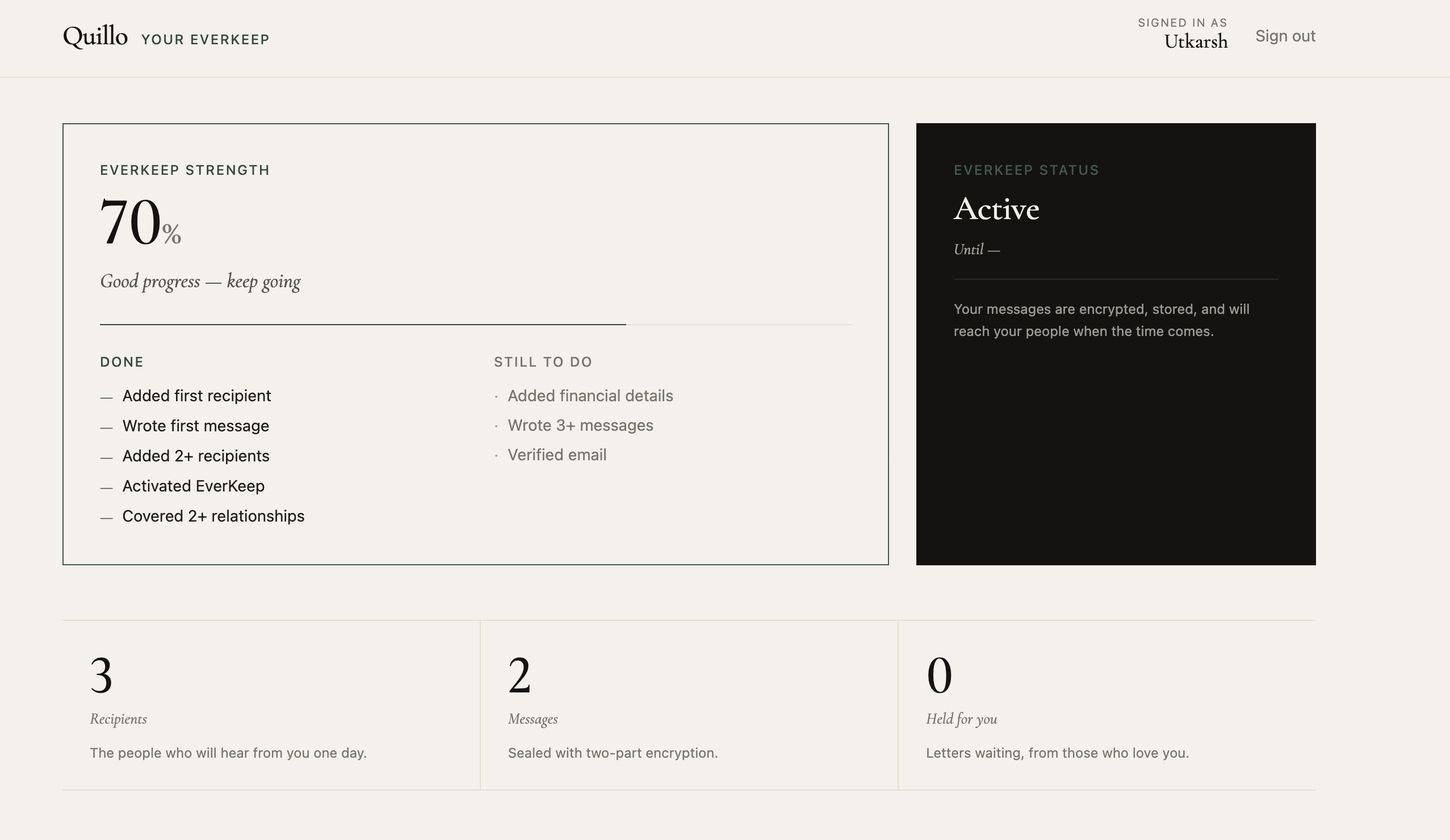Click 'Good progress — keep going' text
The width and height of the screenshot is (1450, 840).
[x=200, y=282]
